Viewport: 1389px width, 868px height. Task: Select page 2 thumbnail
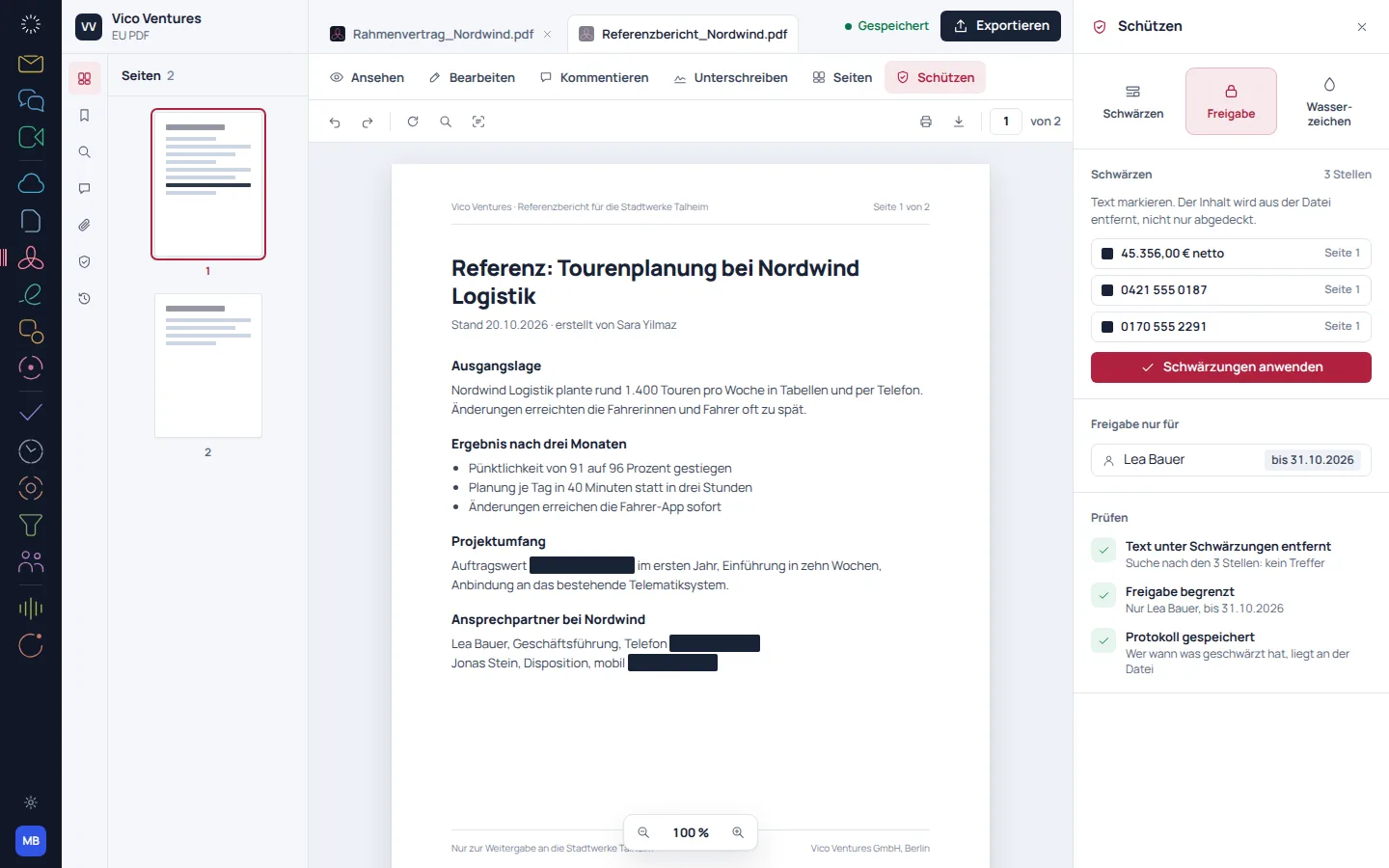click(208, 366)
